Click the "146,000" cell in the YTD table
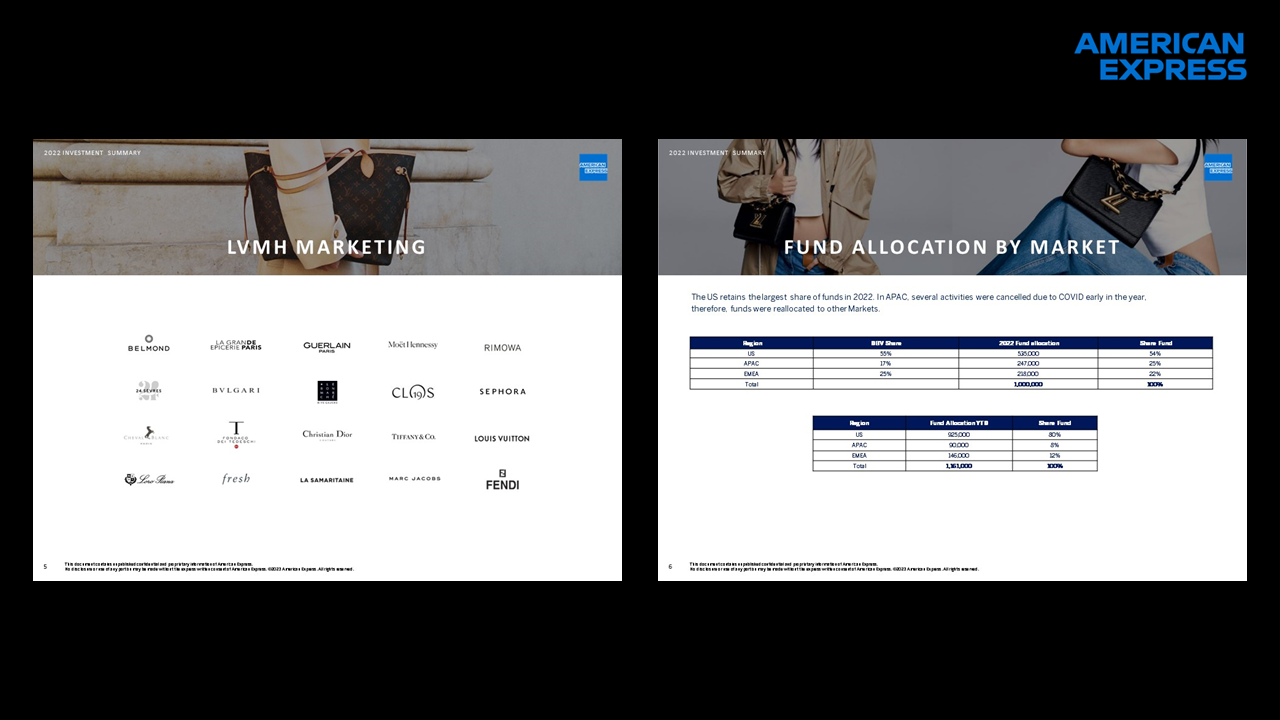1280x720 pixels. (959, 455)
